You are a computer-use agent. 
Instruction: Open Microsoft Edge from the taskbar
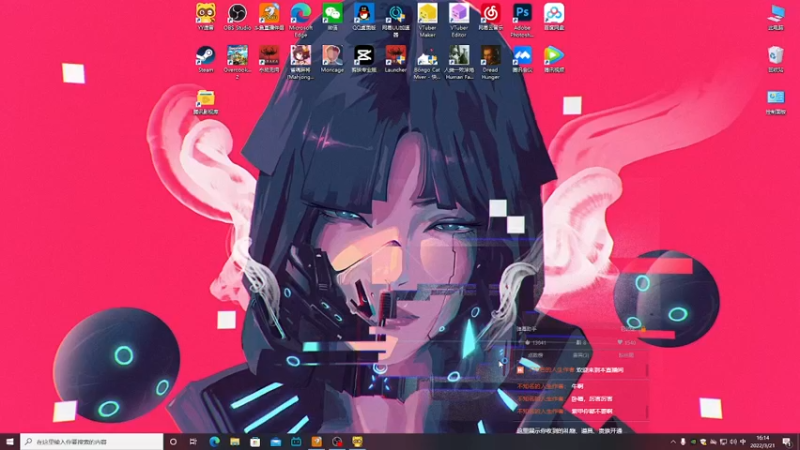[x=214, y=441]
